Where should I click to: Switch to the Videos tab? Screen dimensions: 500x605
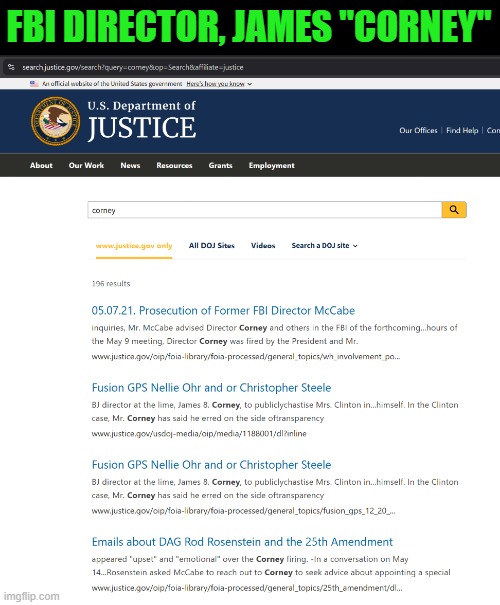click(263, 245)
